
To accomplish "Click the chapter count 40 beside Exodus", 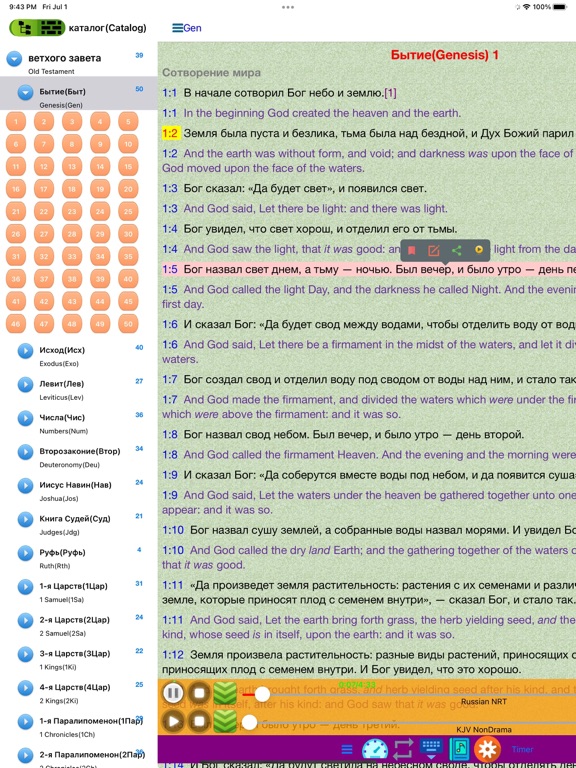I will (x=139, y=348).
